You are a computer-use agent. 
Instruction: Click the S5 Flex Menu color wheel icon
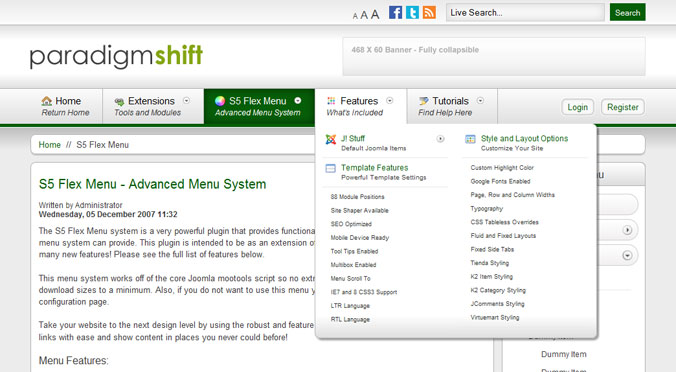[220, 101]
